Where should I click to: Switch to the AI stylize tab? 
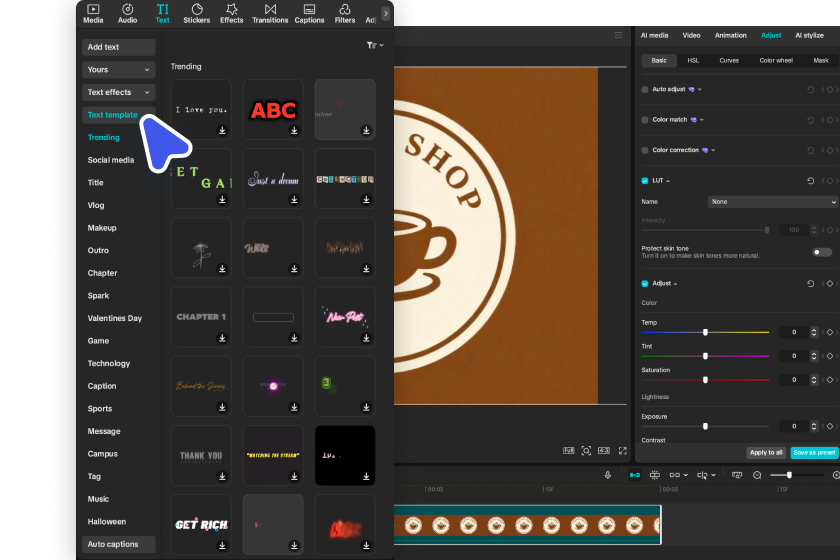(x=809, y=35)
